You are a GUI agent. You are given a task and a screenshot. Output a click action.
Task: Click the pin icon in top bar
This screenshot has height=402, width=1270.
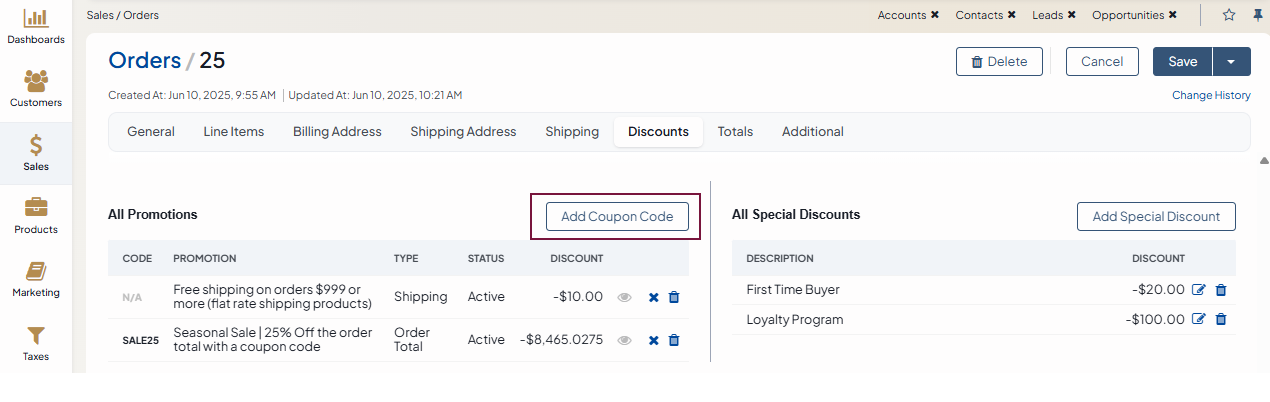point(1257,15)
